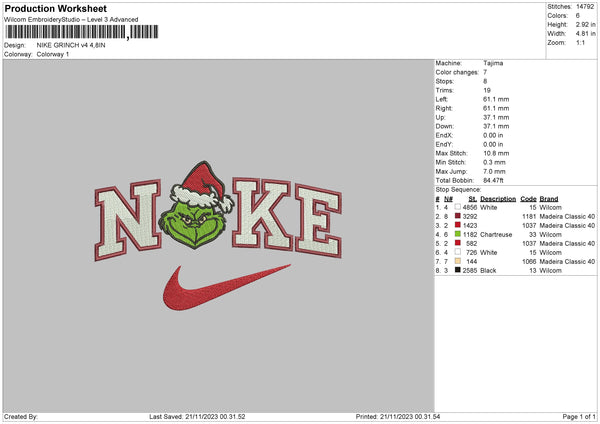Click the 'Brand' column header
The image size is (600, 424).
tap(549, 199)
